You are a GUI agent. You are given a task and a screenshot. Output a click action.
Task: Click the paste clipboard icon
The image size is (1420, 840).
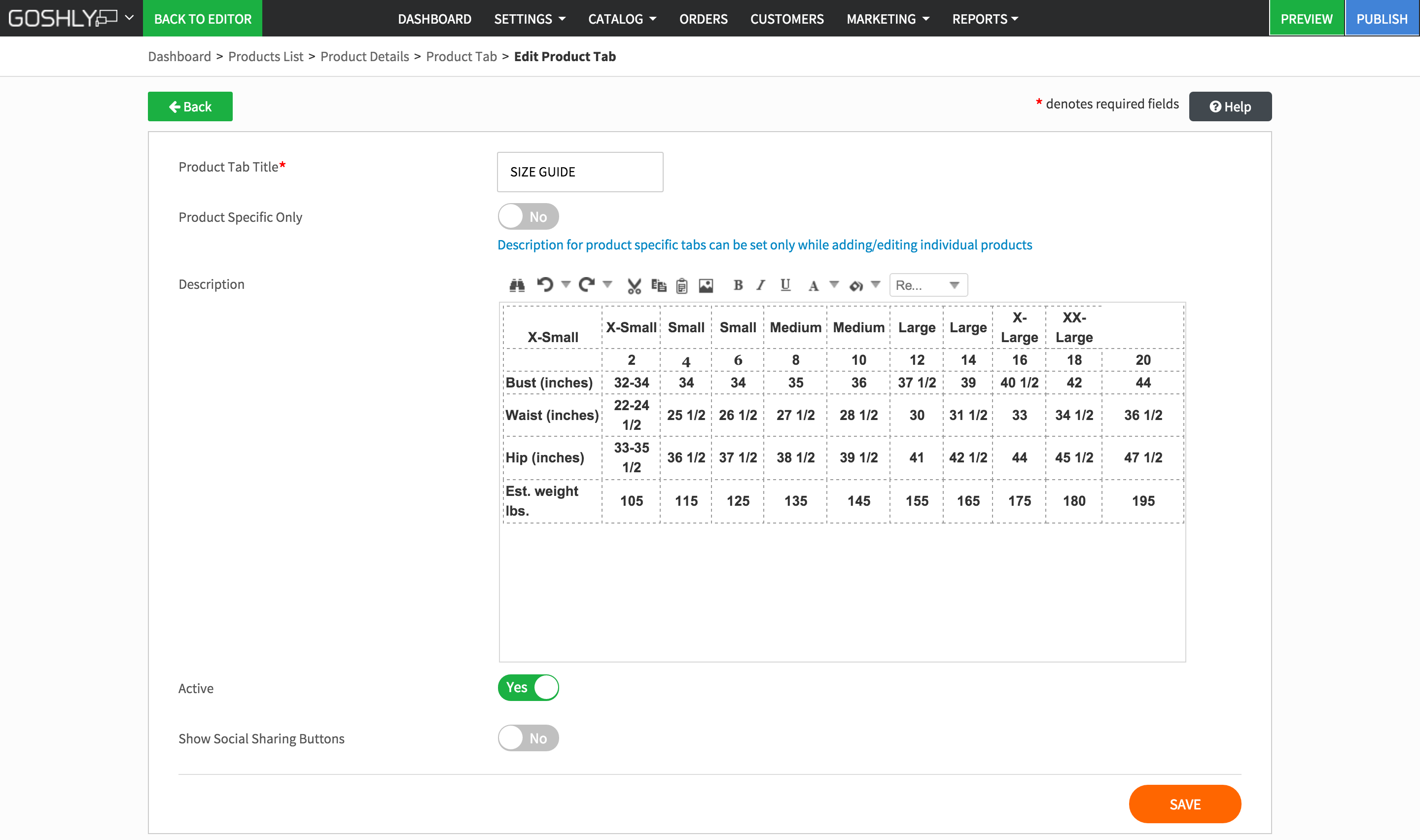click(681, 286)
